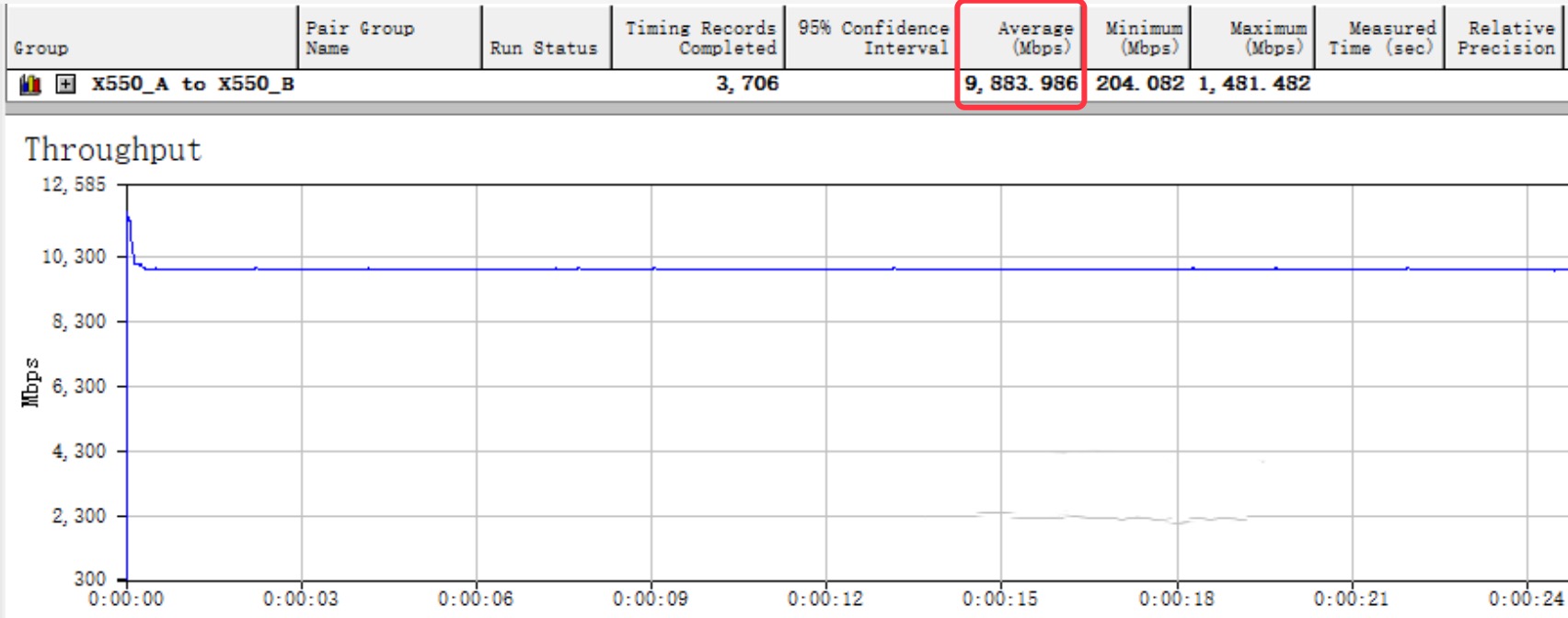Click the 0:00:21 time axis label
The width and height of the screenshot is (1568, 618).
[1352, 599]
